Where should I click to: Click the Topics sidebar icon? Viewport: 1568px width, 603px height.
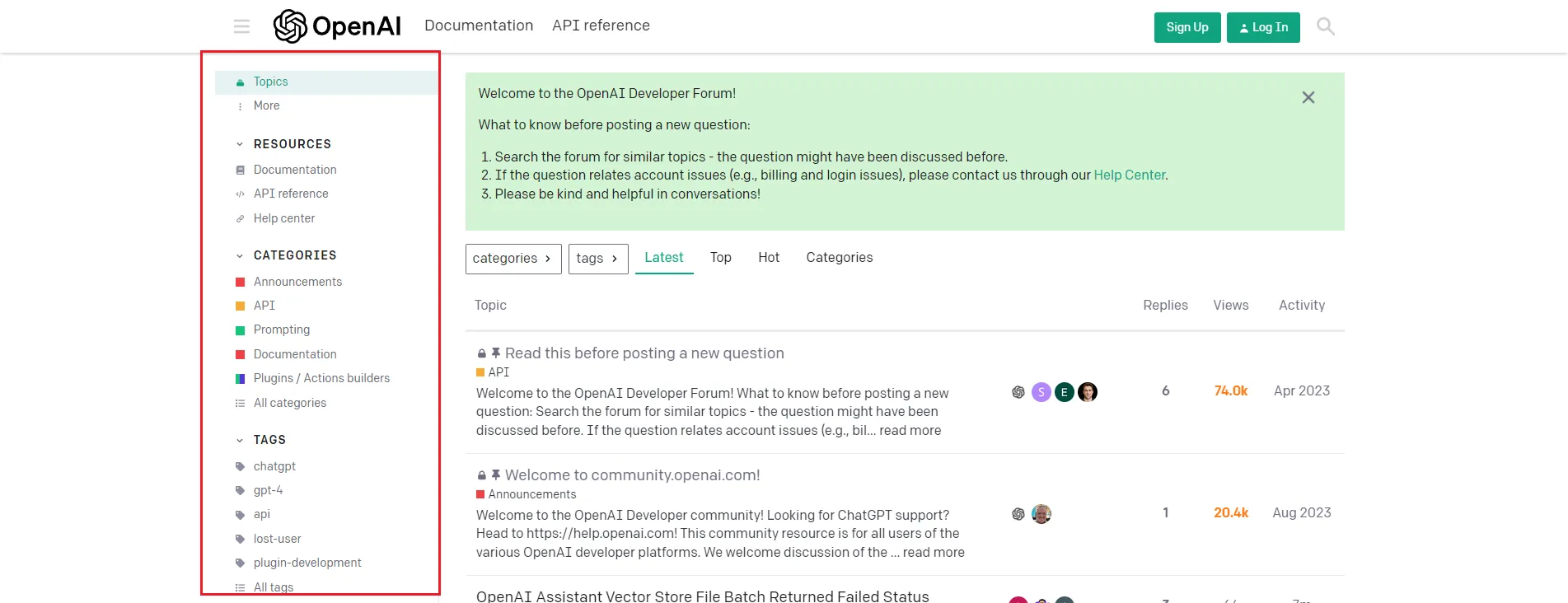[241, 82]
